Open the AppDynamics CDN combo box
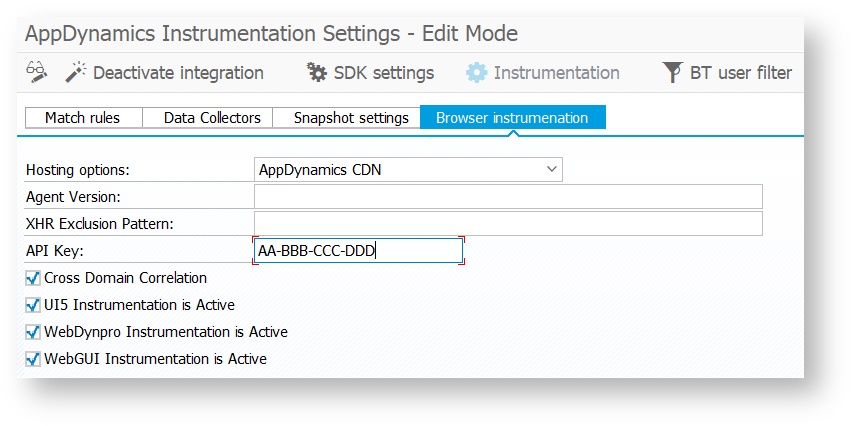This screenshot has width=852, height=426. 408,170
